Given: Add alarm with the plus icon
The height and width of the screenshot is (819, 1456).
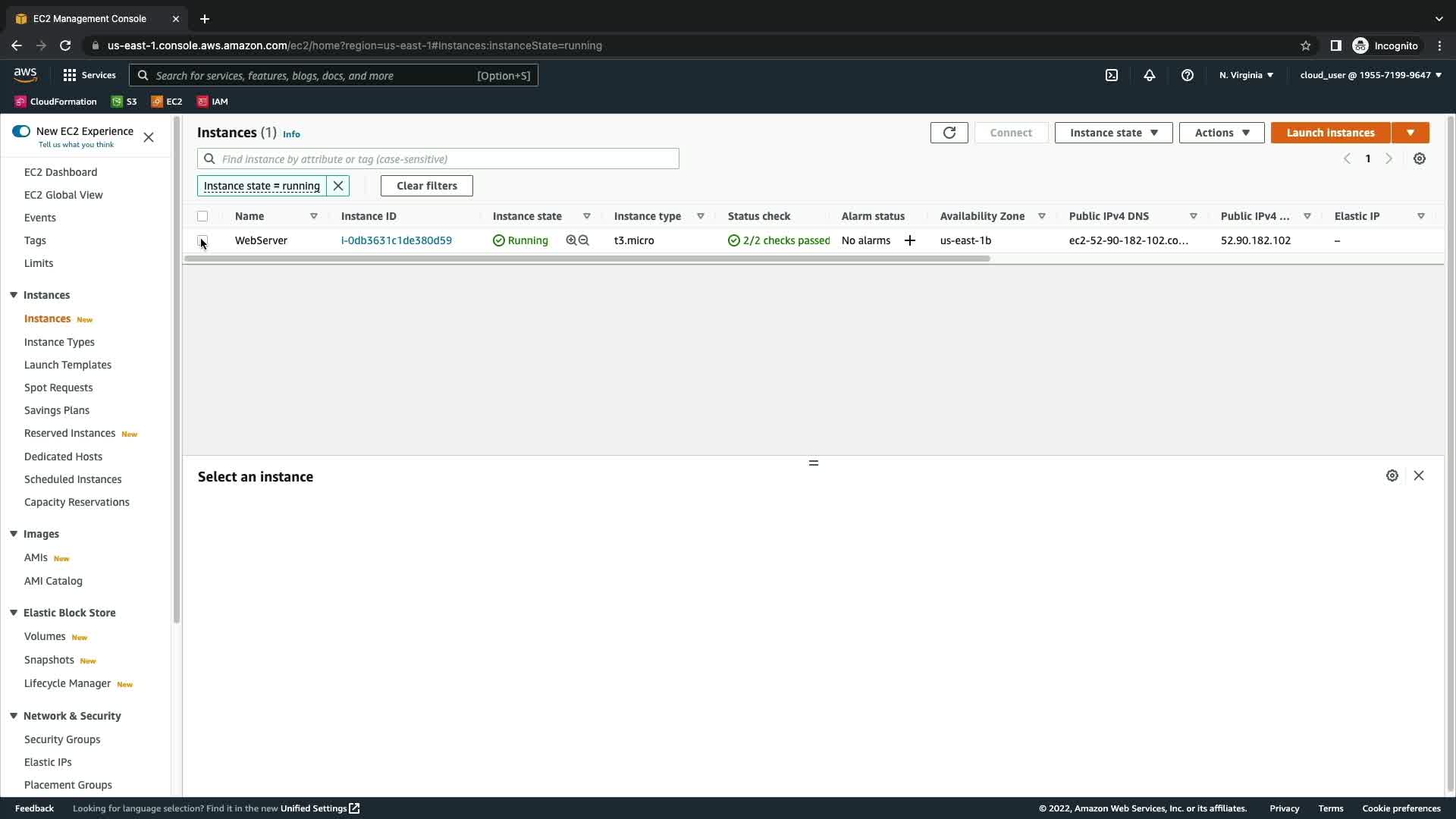Looking at the screenshot, I should pyautogui.click(x=910, y=240).
